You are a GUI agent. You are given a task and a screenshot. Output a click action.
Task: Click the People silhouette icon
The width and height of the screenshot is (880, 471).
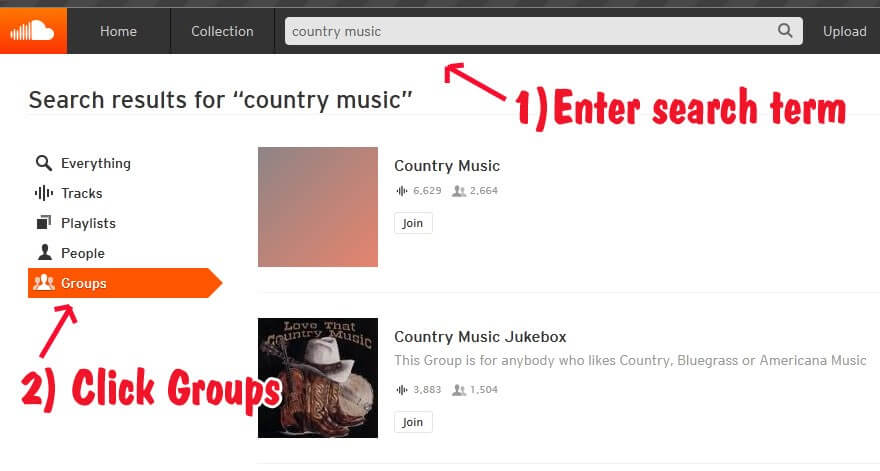click(x=44, y=253)
